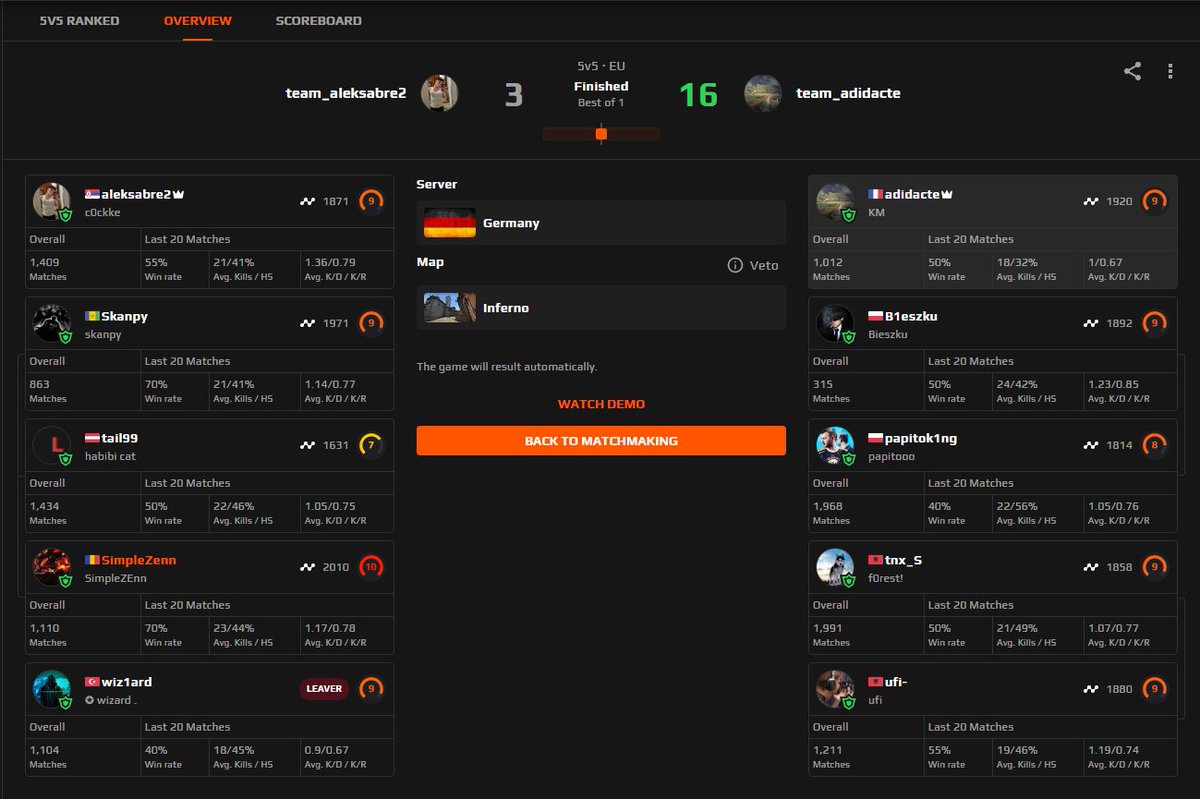
Task: Click the match balance slider handle
Action: tap(601, 133)
